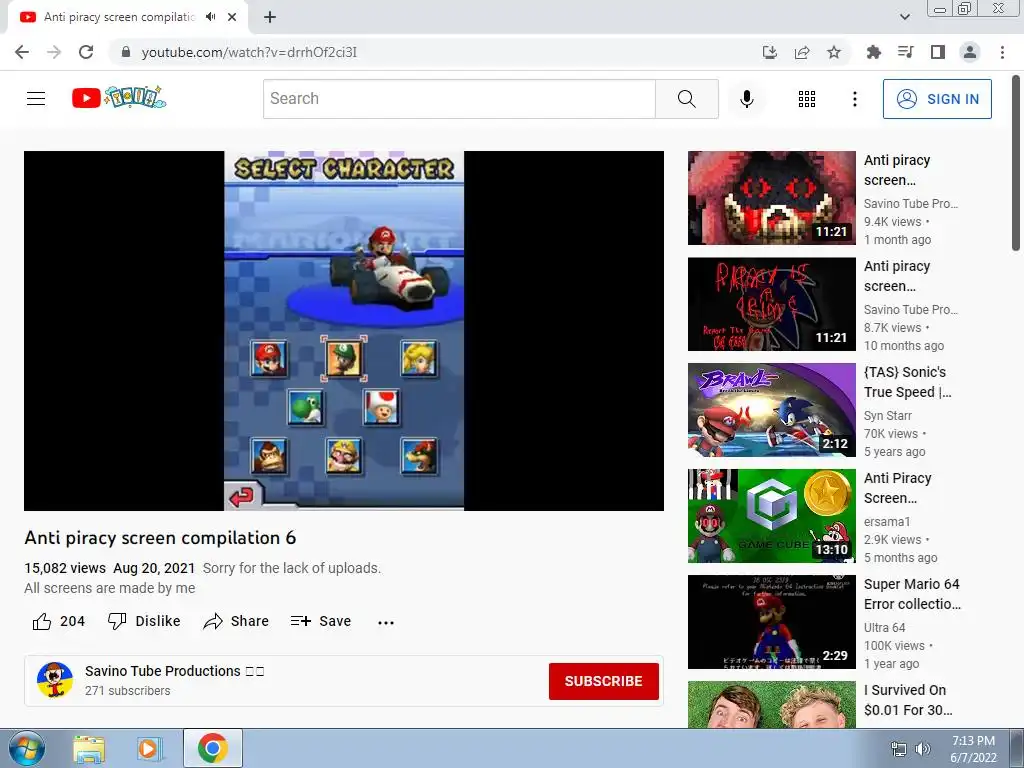Open the Brawl Mario Sonic thumbnail
1024x768 pixels.
(x=771, y=409)
